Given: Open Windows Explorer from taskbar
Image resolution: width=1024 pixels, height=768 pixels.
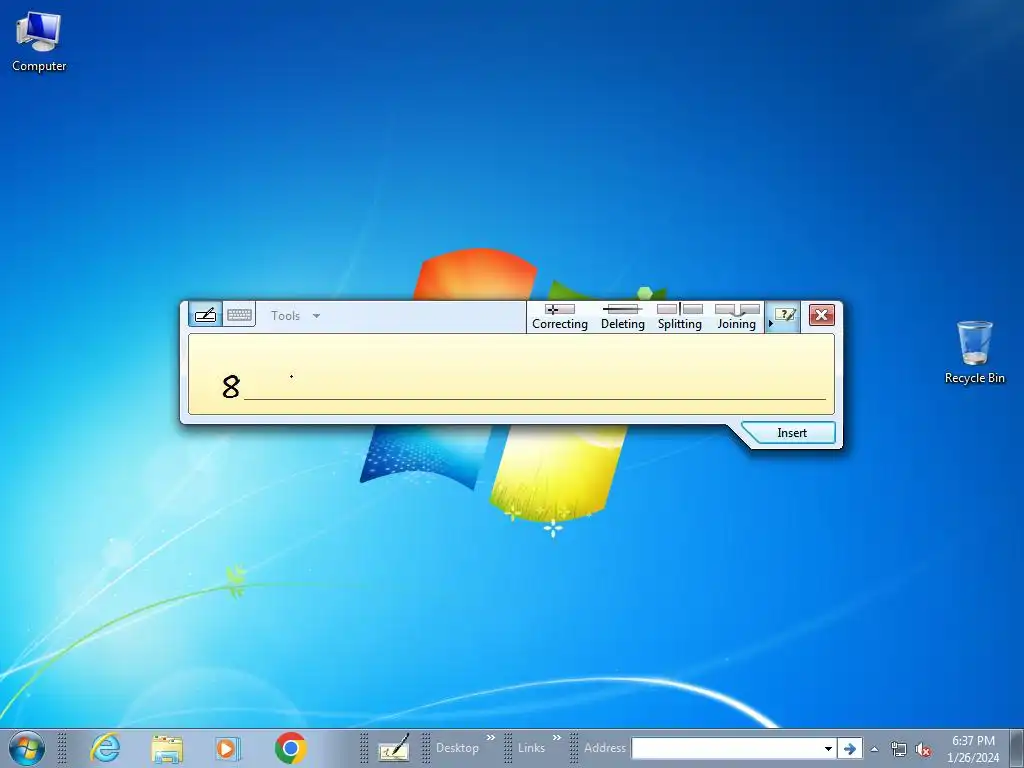Looking at the screenshot, I should pos(167,748).
